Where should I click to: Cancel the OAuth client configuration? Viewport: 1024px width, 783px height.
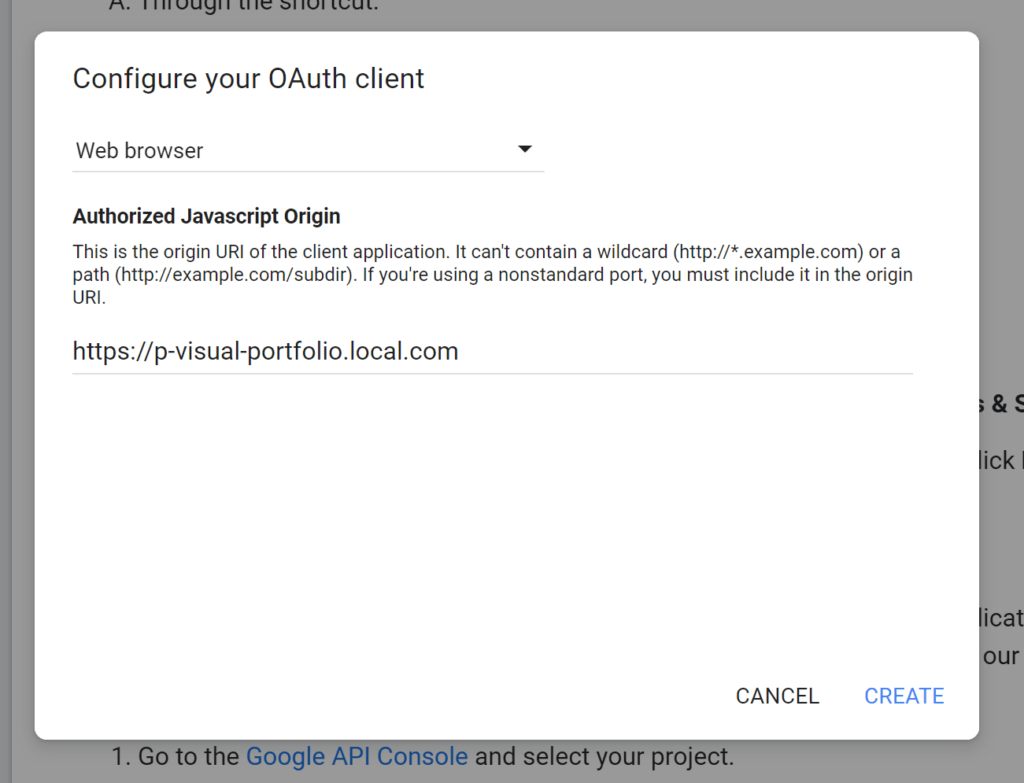[777, 696]
